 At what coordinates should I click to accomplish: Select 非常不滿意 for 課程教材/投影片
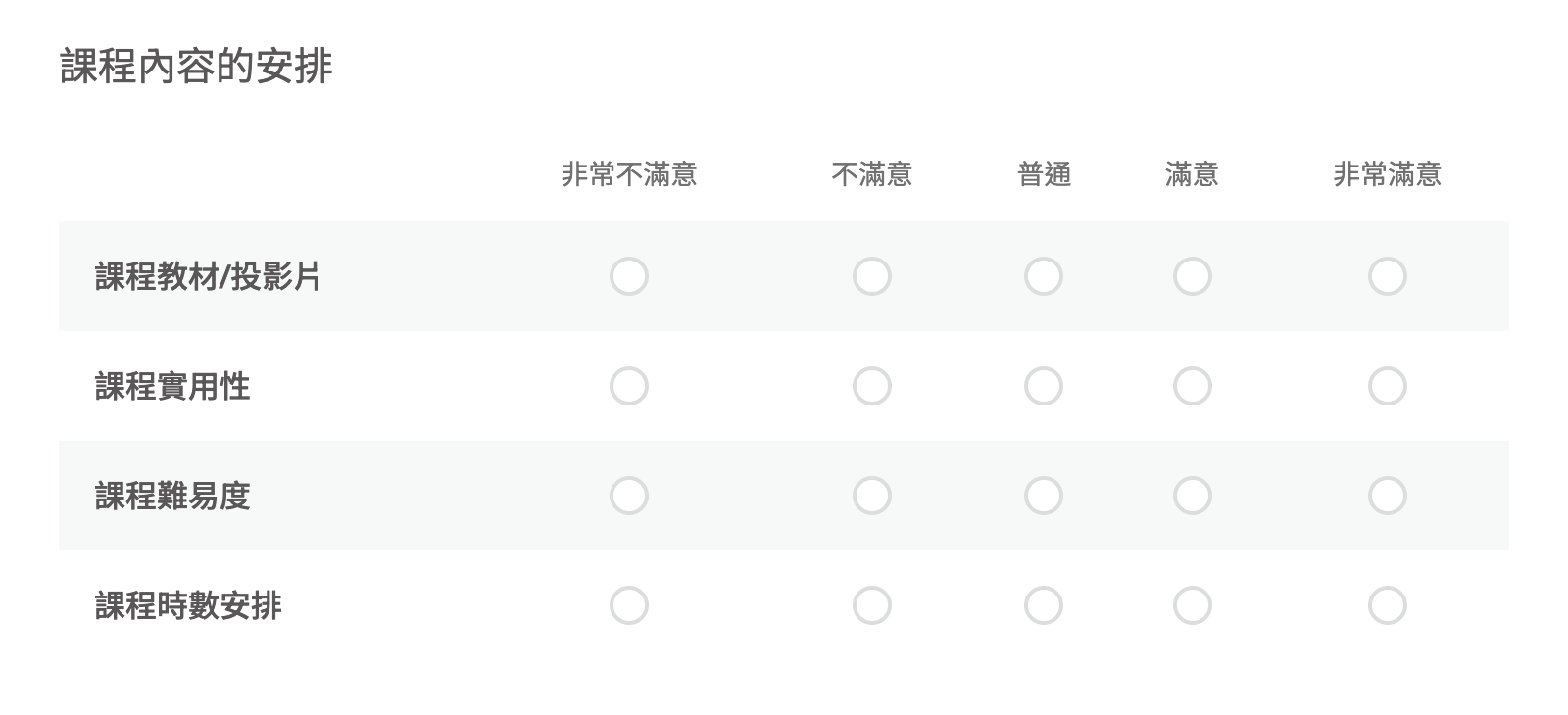(x=628, y=277)
